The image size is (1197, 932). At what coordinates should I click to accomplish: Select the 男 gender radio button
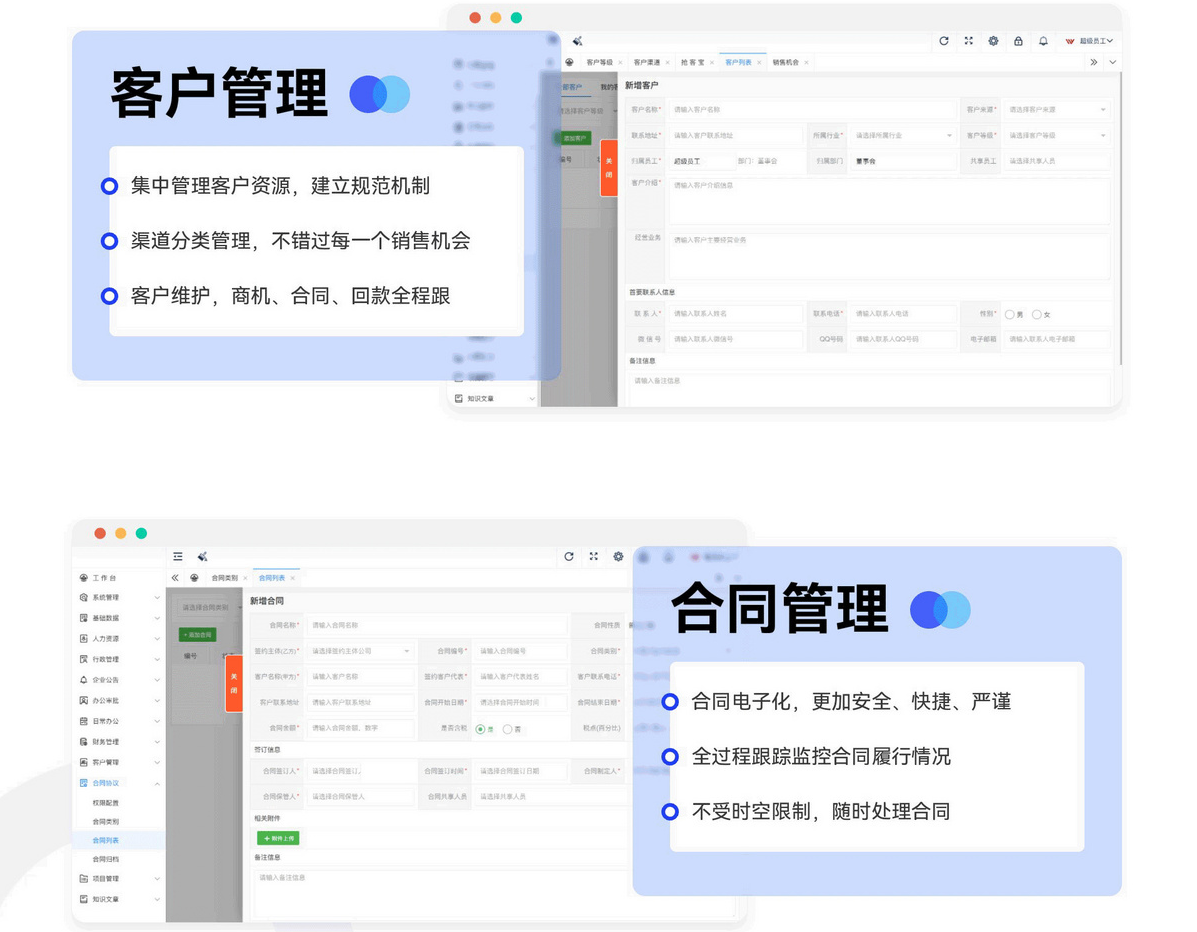pyautogui.click(x=1009, y=314)
